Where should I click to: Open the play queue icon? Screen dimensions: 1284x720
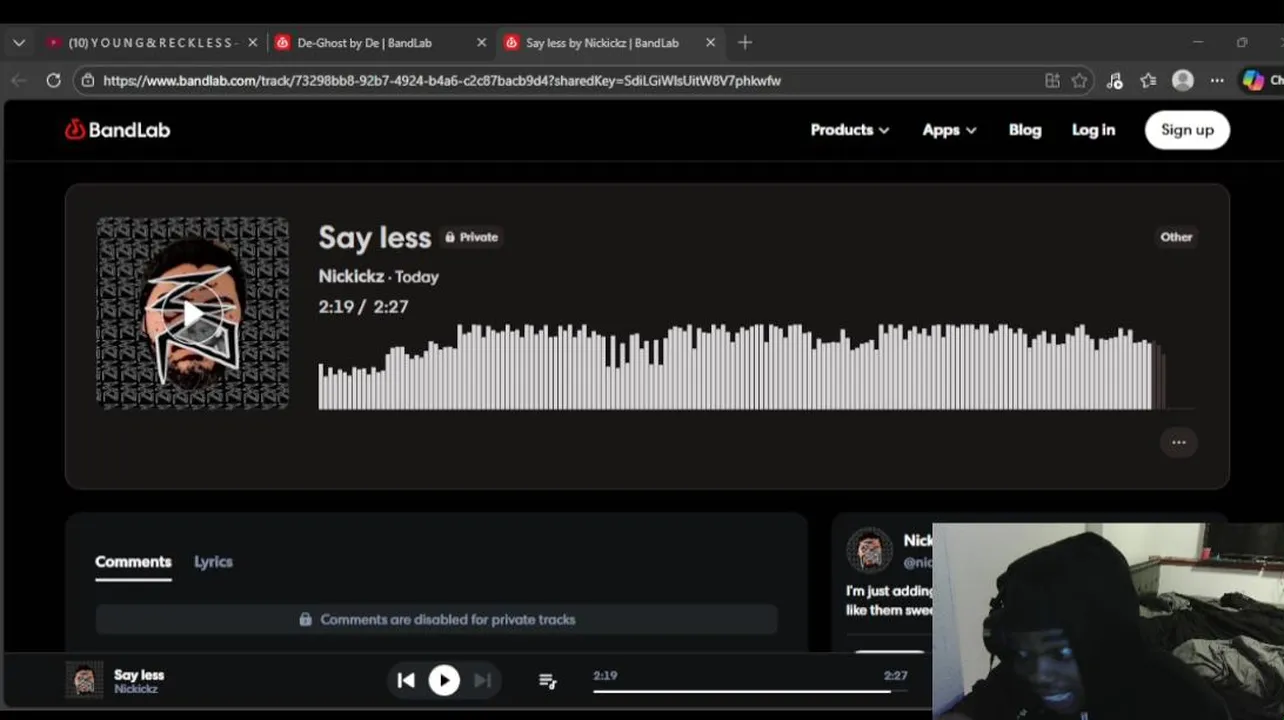[x=547, y=680]
